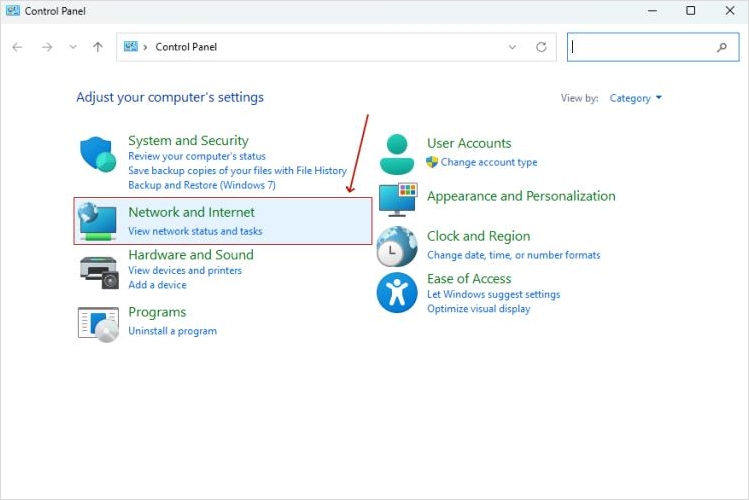Go back using the back arrow
This screenshot has width=749, height=500.
coord(17,47)
